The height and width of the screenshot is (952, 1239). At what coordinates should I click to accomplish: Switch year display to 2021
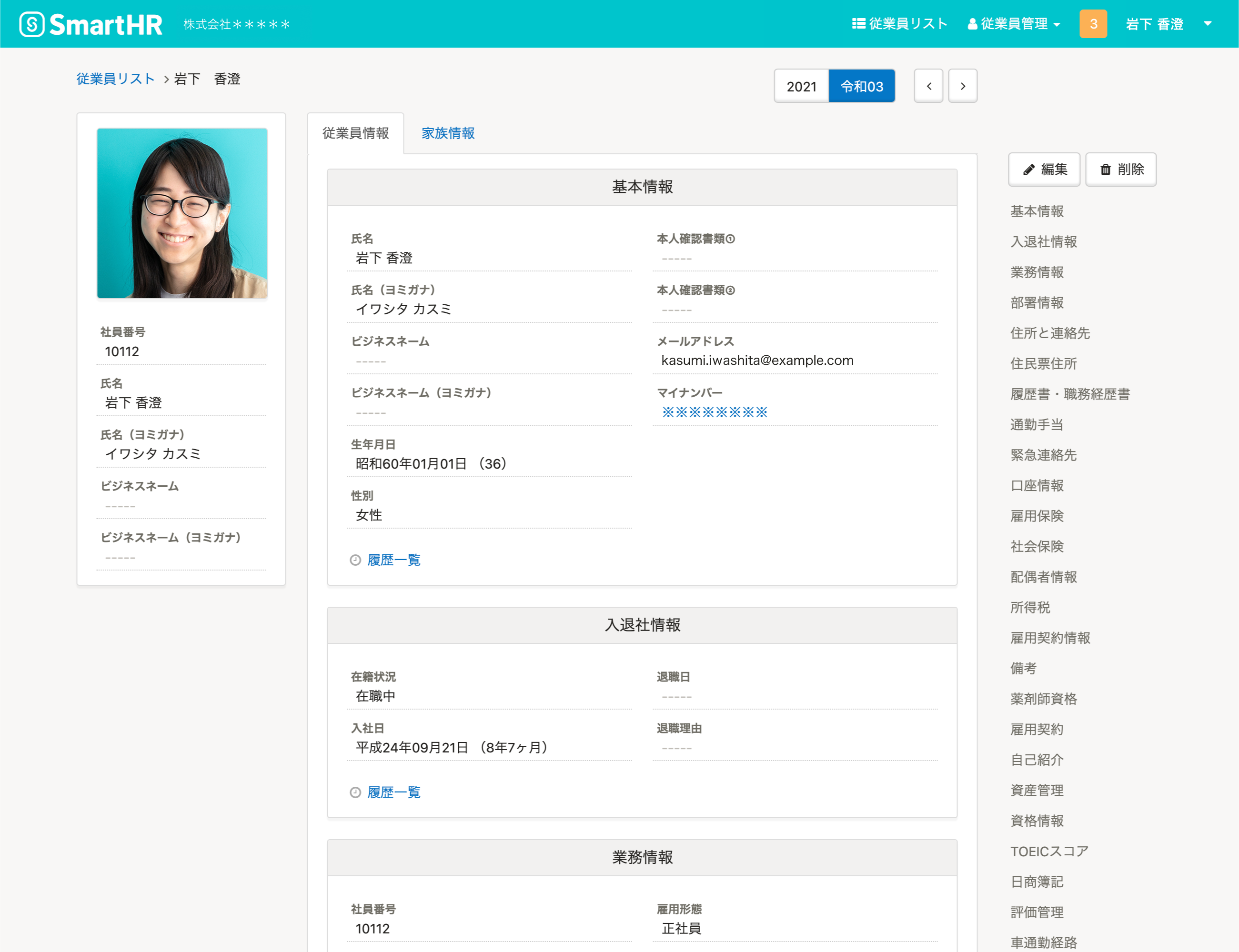pos(801,86)
